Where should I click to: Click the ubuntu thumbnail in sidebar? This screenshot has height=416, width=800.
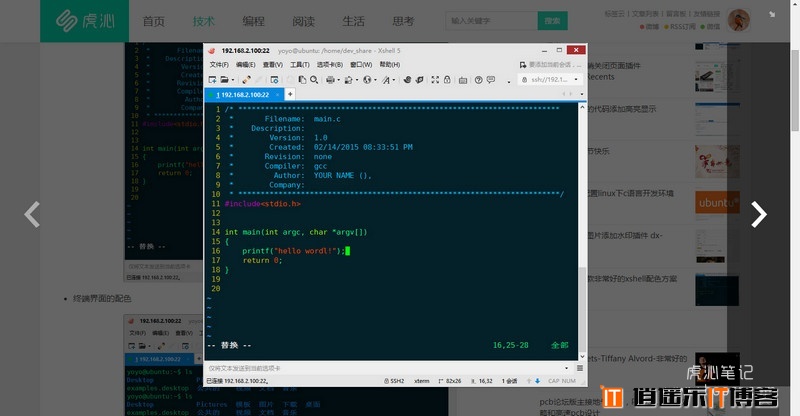point(717,203)
